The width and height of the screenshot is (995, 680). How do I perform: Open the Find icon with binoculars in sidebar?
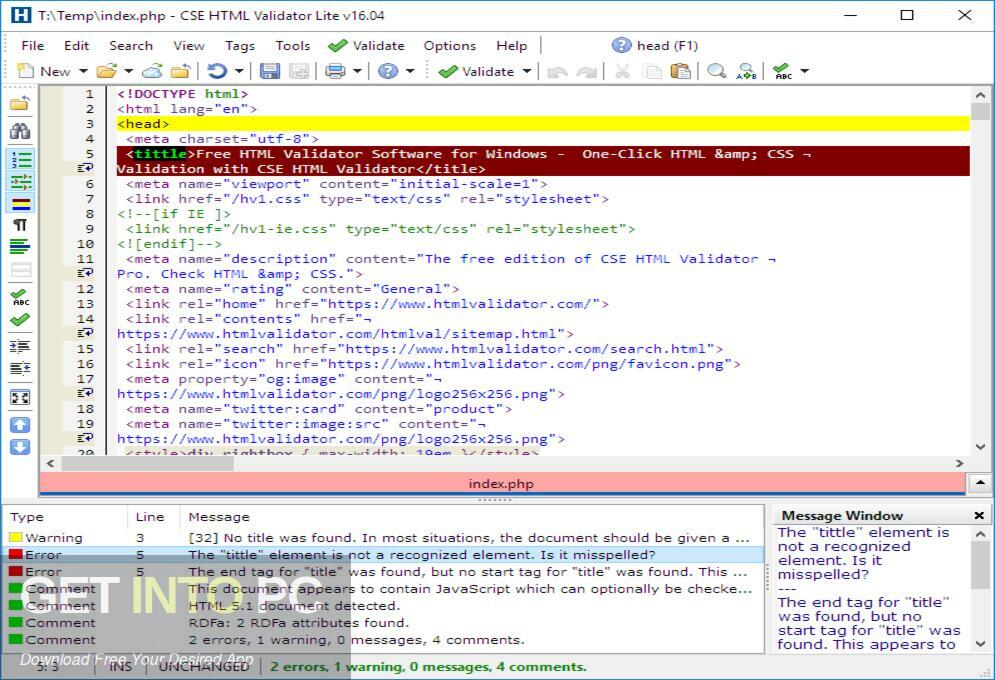pos(19,131)
